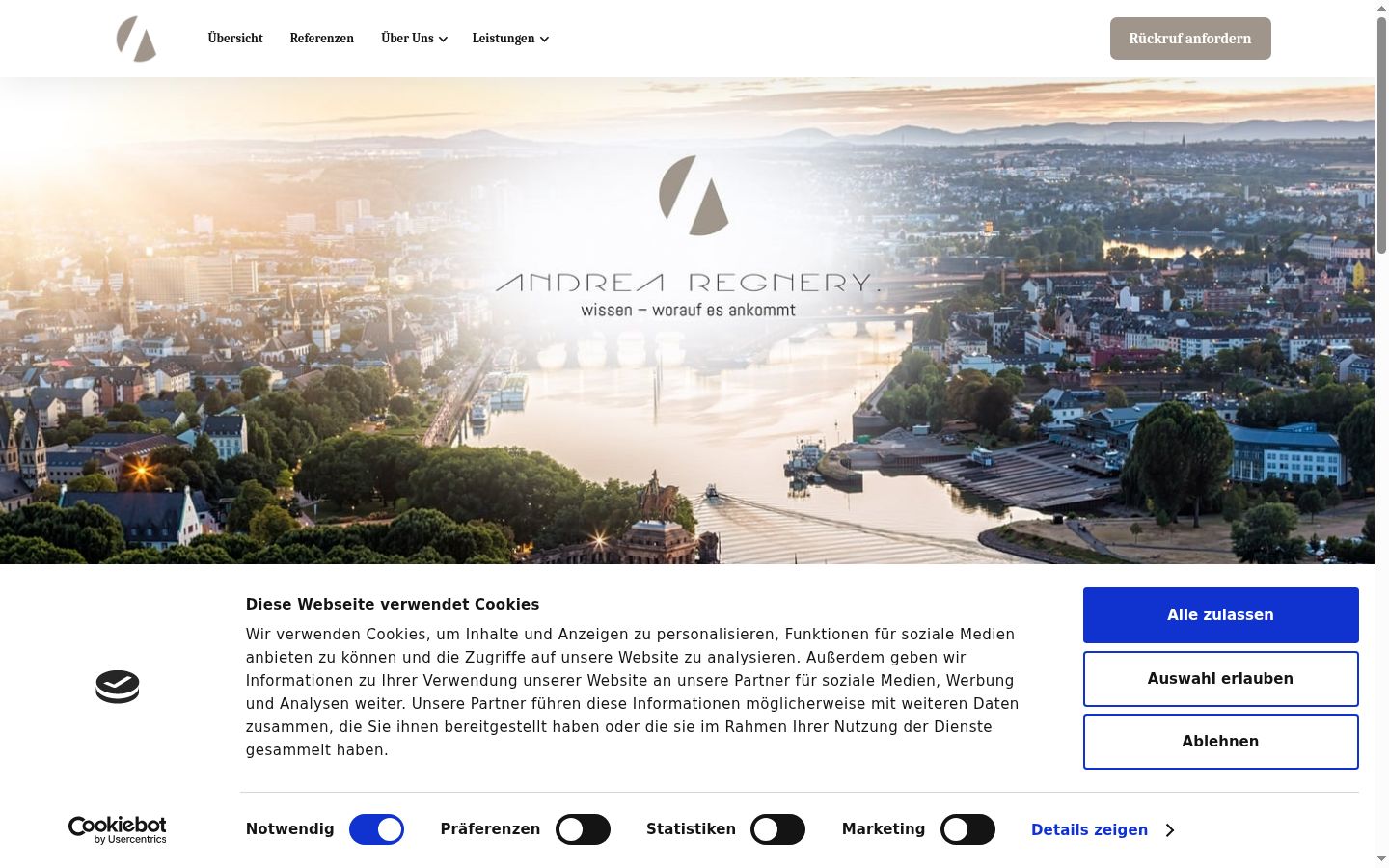Viewport: 1389px width, 868px height.
Task: Click the Rückruf anfordern button
Action: coord(1190,39)
